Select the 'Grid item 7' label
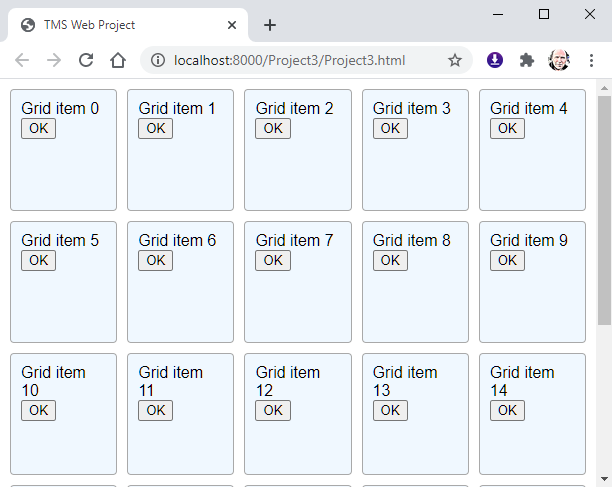Image resolution: width=612 pixels, height=487 pixels. click(x=295, y=240)
